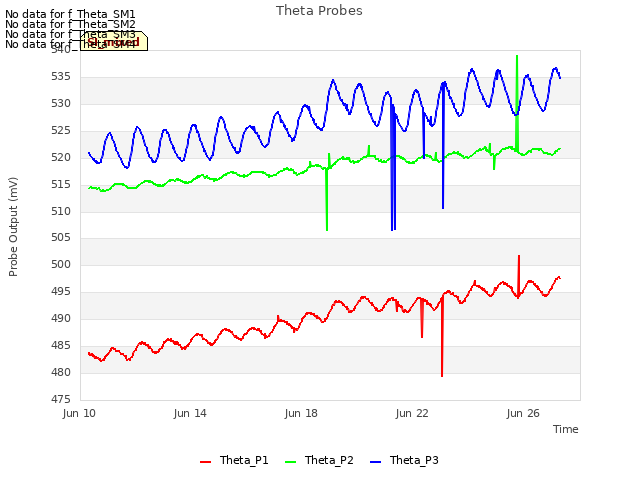640x480 pixels.
Task: Click the Jun 14 date tick label
Action: (x=190, y=413)
